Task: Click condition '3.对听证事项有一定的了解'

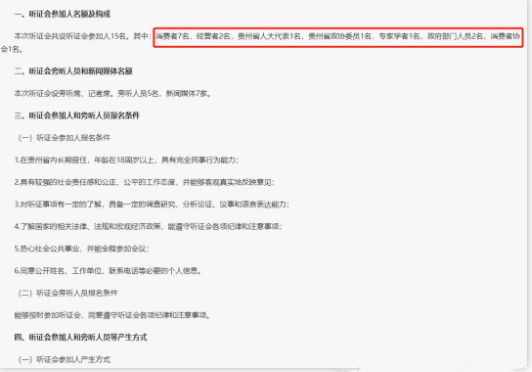Action: click(58, 204)
